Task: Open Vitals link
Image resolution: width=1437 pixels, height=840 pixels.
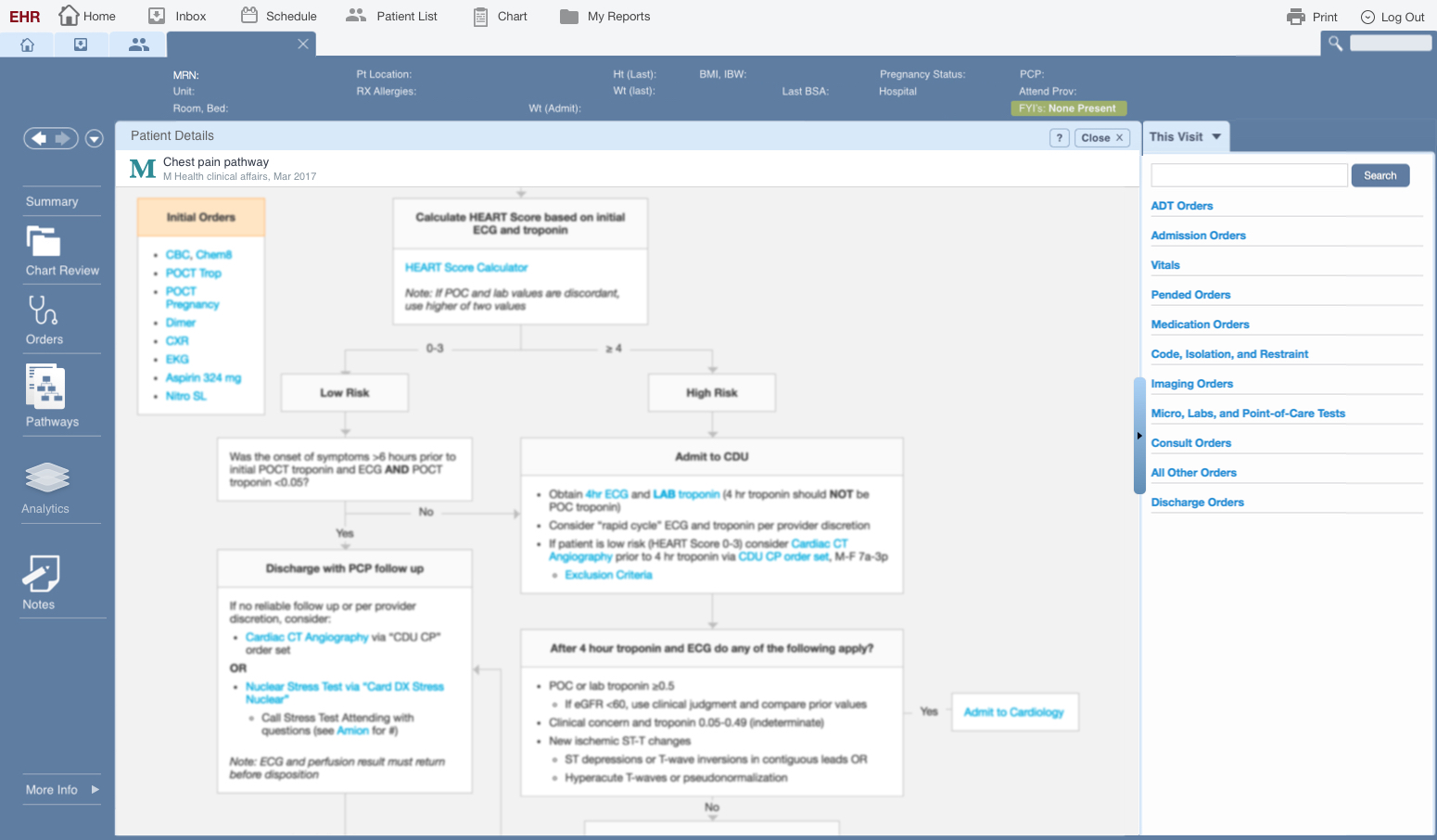Action: pos(1165,265)
